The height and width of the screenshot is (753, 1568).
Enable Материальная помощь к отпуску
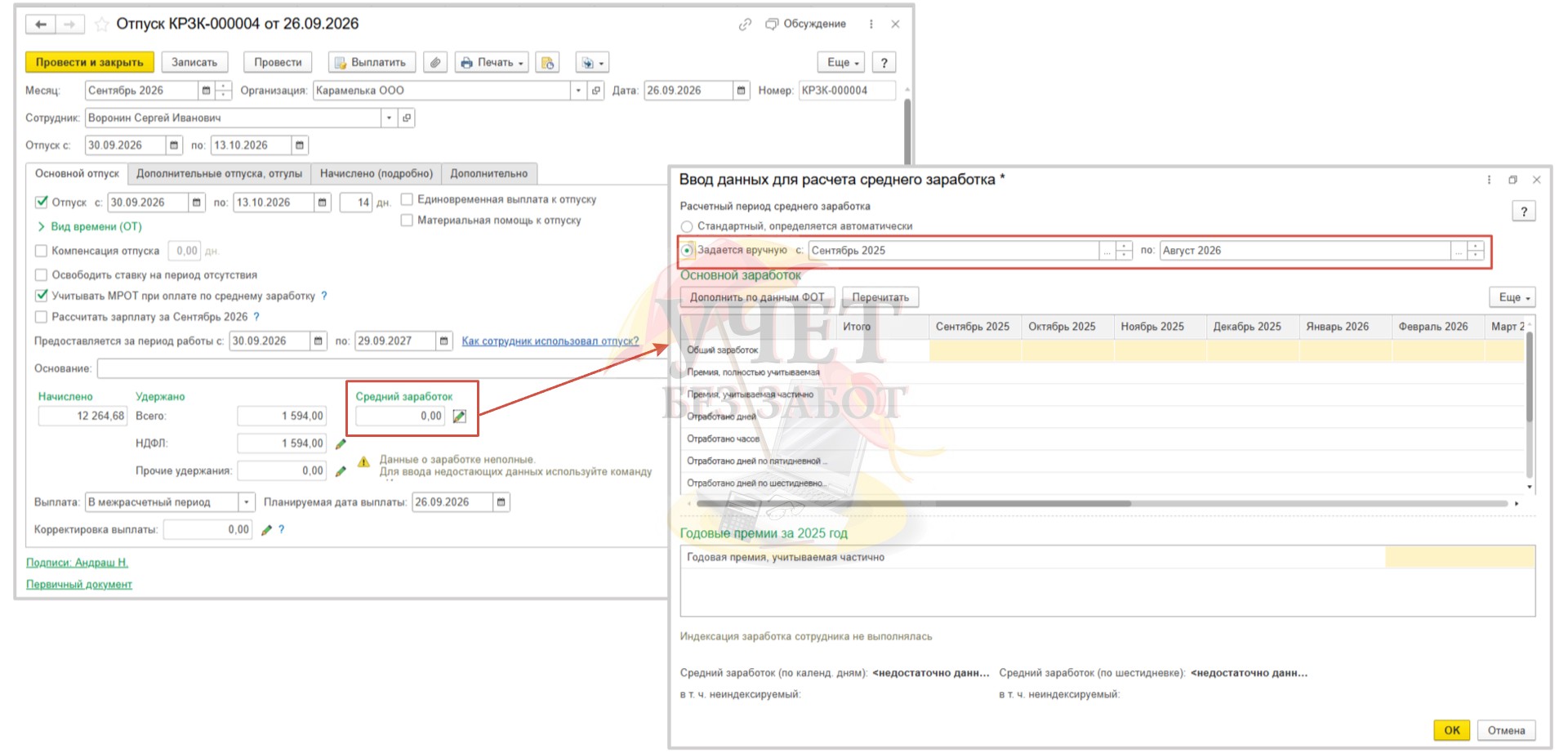(407, 221)
